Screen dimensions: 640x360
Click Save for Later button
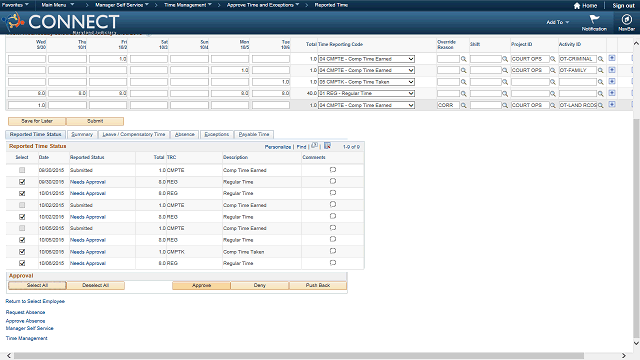point(37,121)
